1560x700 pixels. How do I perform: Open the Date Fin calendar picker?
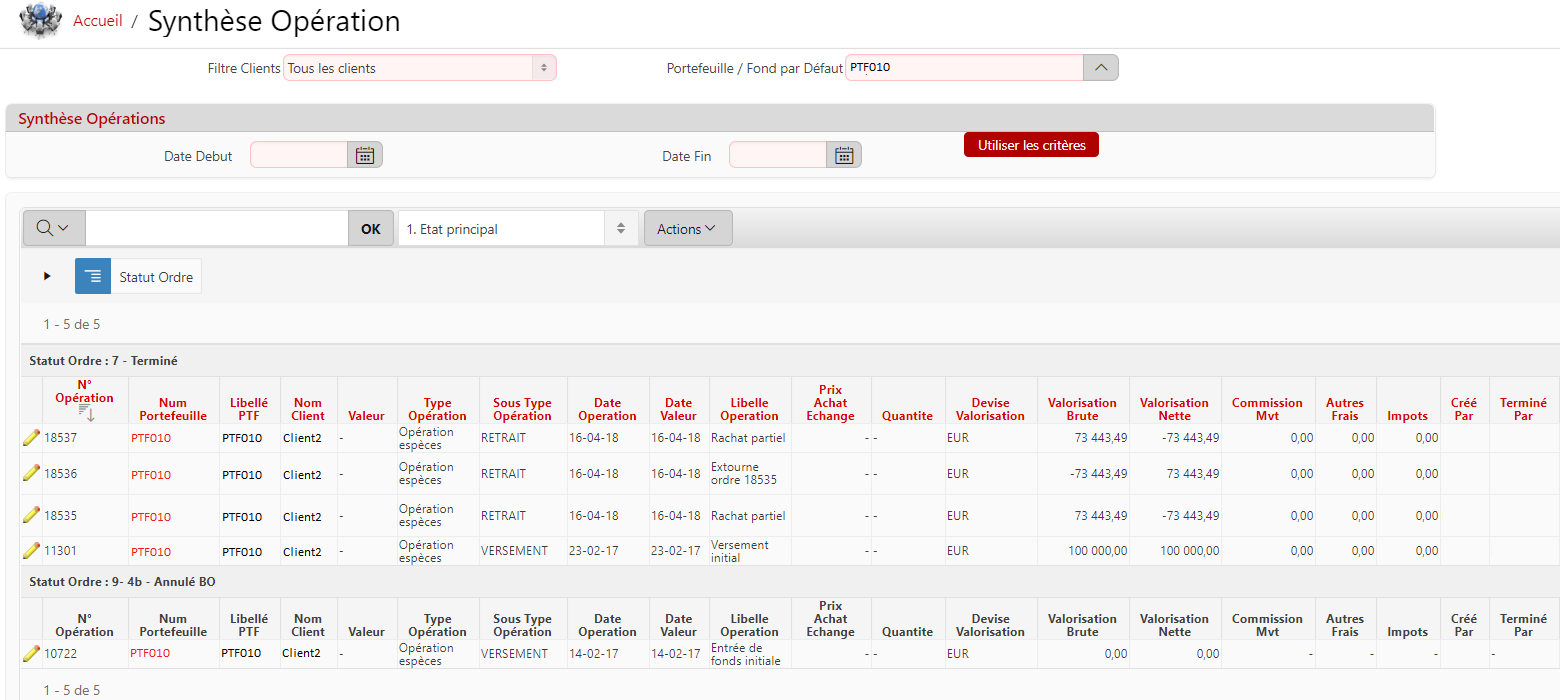(x=844, y=155)
